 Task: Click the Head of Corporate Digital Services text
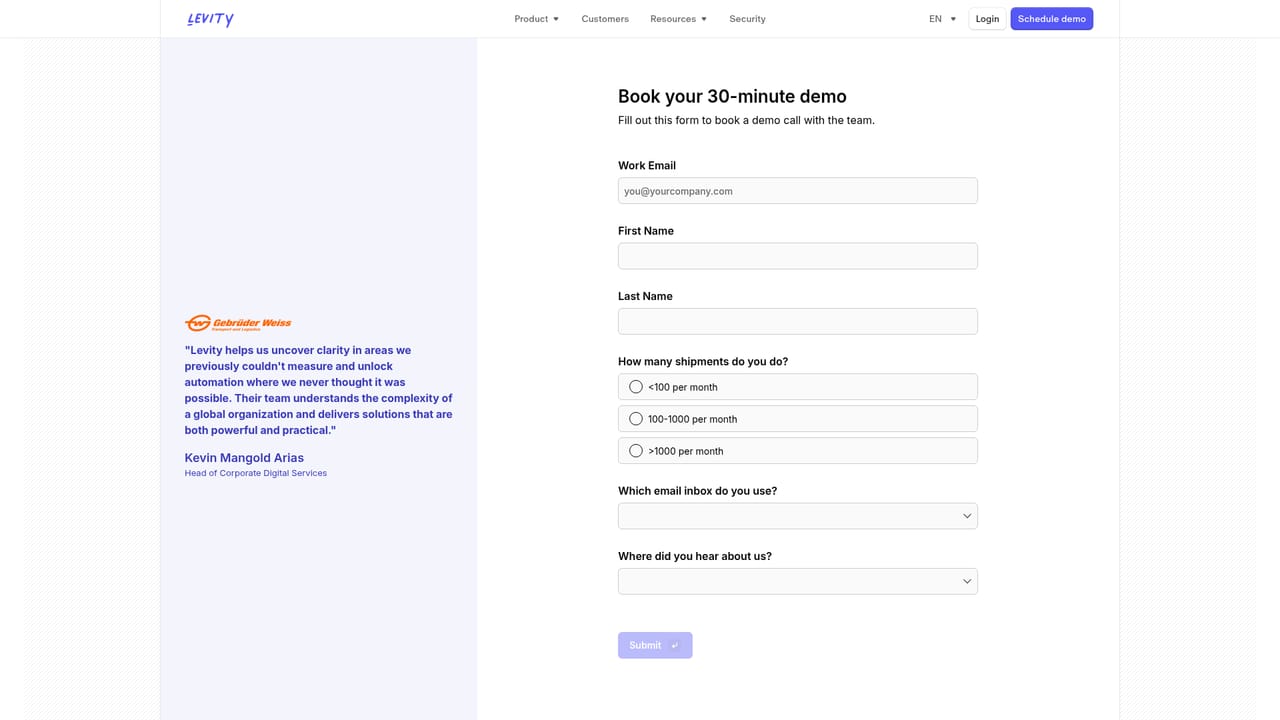256,473
